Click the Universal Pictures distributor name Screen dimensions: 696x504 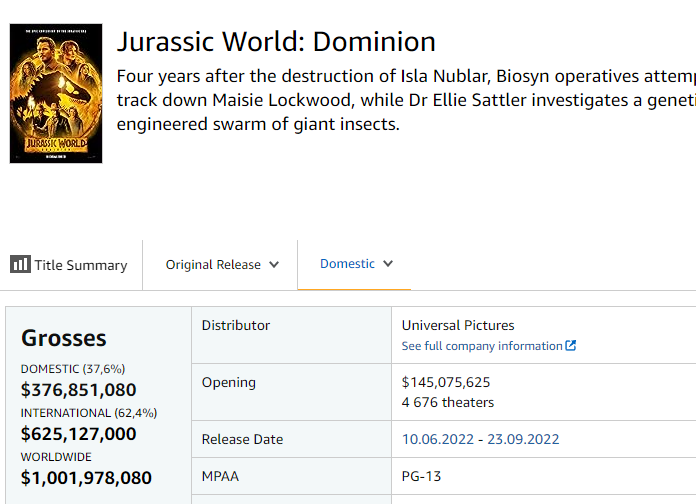tap(458, 325)
